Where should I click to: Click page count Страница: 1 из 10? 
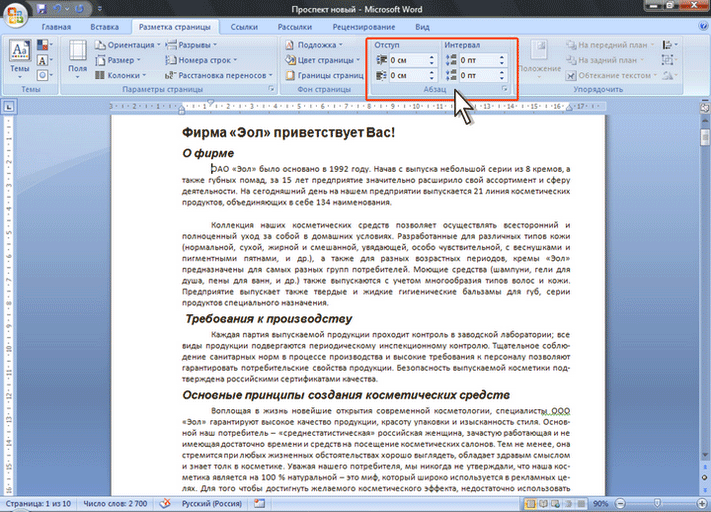click(39, 503)
